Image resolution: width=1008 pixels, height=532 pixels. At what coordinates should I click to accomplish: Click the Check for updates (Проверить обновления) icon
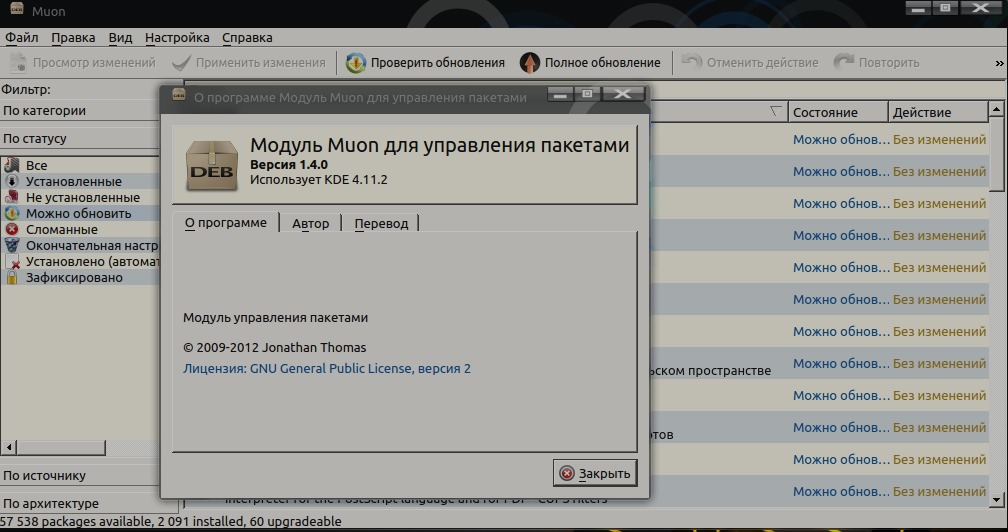pyautogui.click(x=356, y=63)
